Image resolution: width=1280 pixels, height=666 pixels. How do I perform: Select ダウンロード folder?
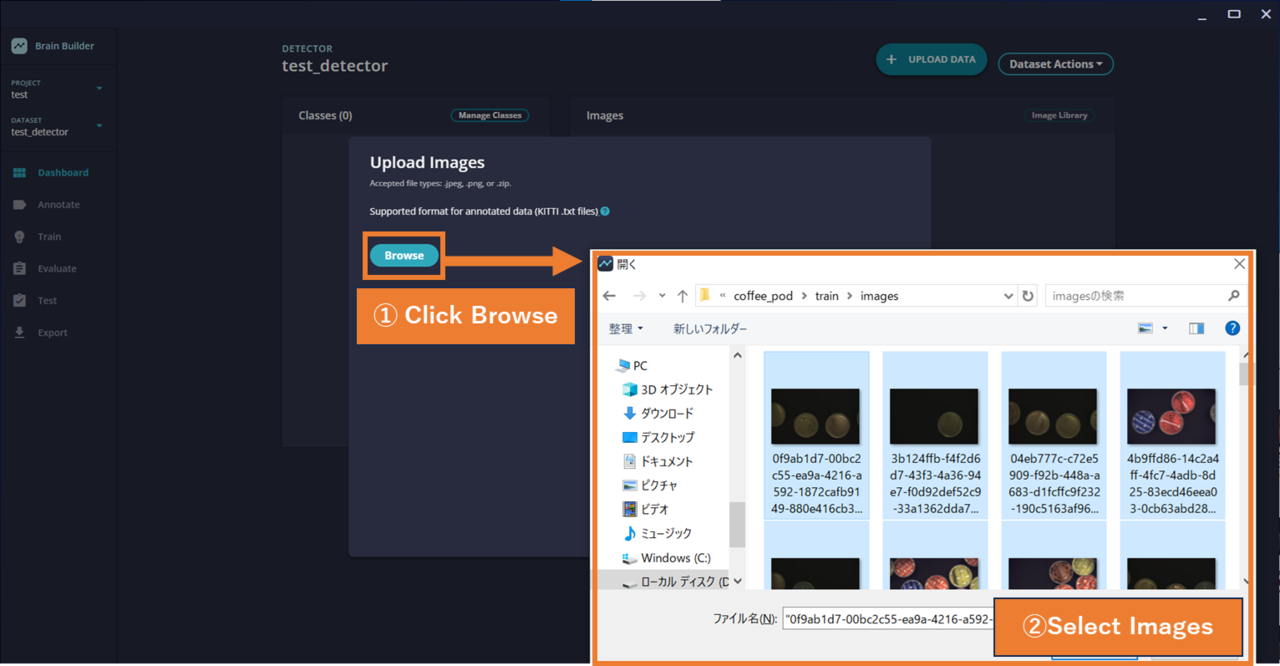[658, 414]
